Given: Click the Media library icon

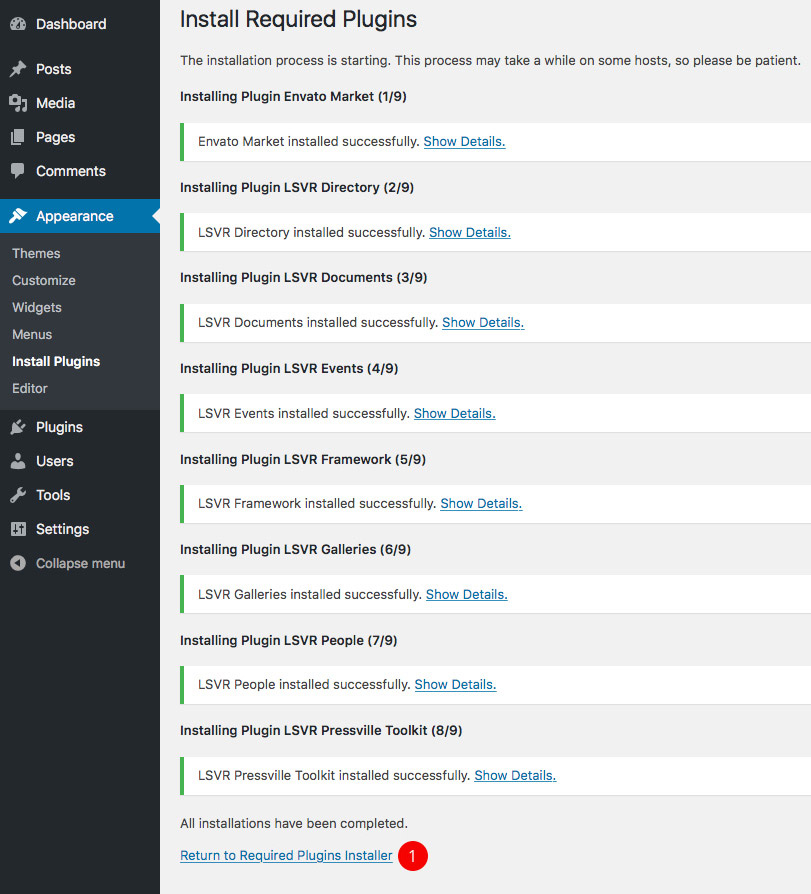Looking at the screenshot, I should coord(18,103).
